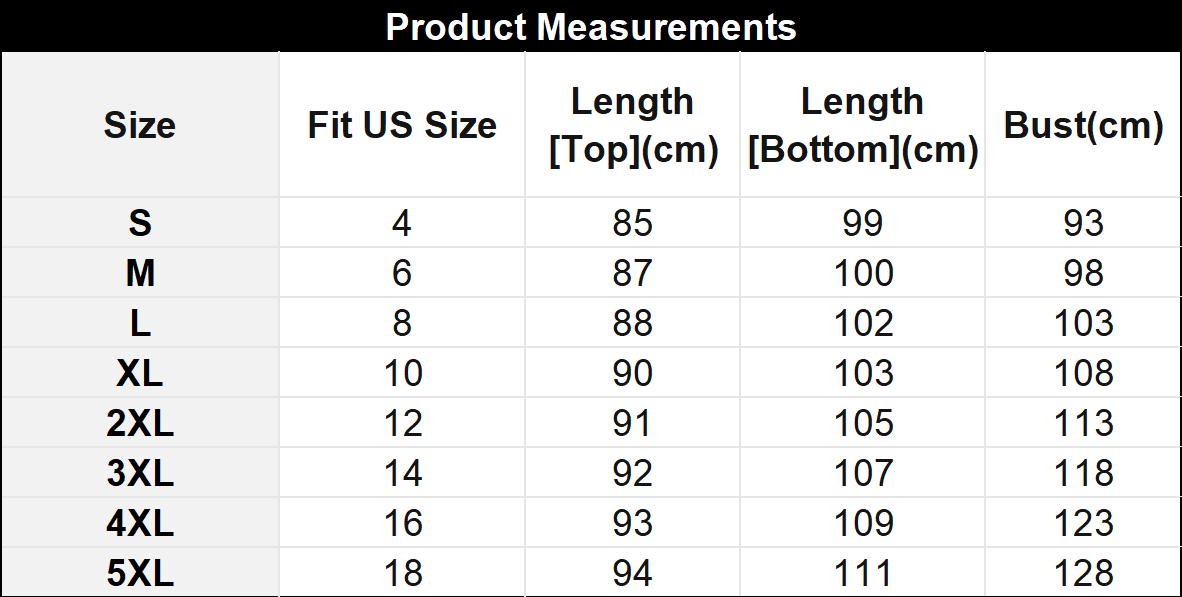Click bottom length 100 in M row
This screenshot has width=1182, height=597.
(863, 273)
